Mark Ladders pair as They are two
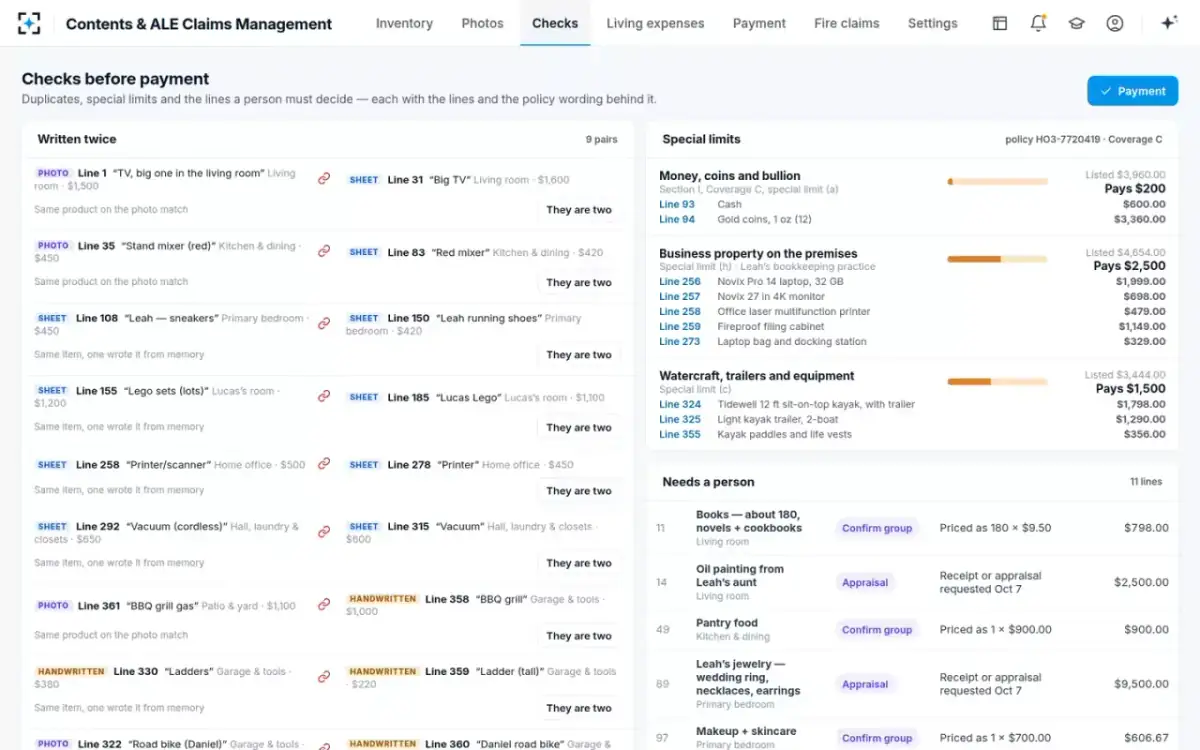1200x750 pixels. [x=579, y=708]
